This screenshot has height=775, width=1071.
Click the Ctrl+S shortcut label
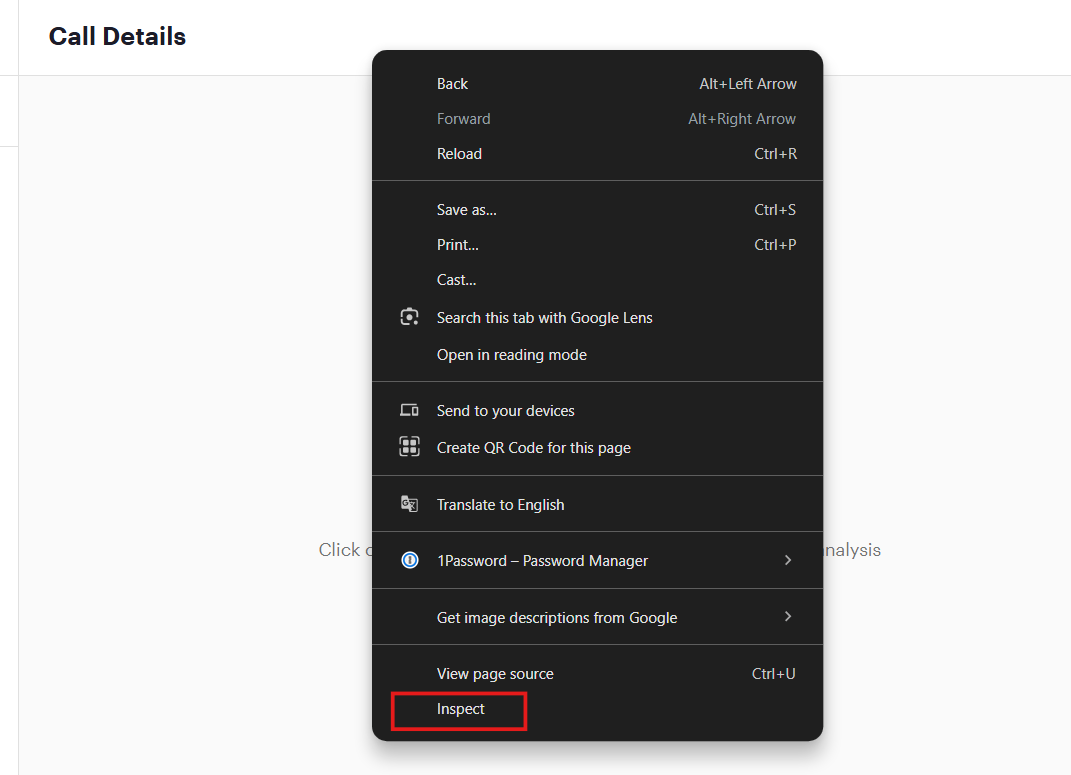pos(775,210)
